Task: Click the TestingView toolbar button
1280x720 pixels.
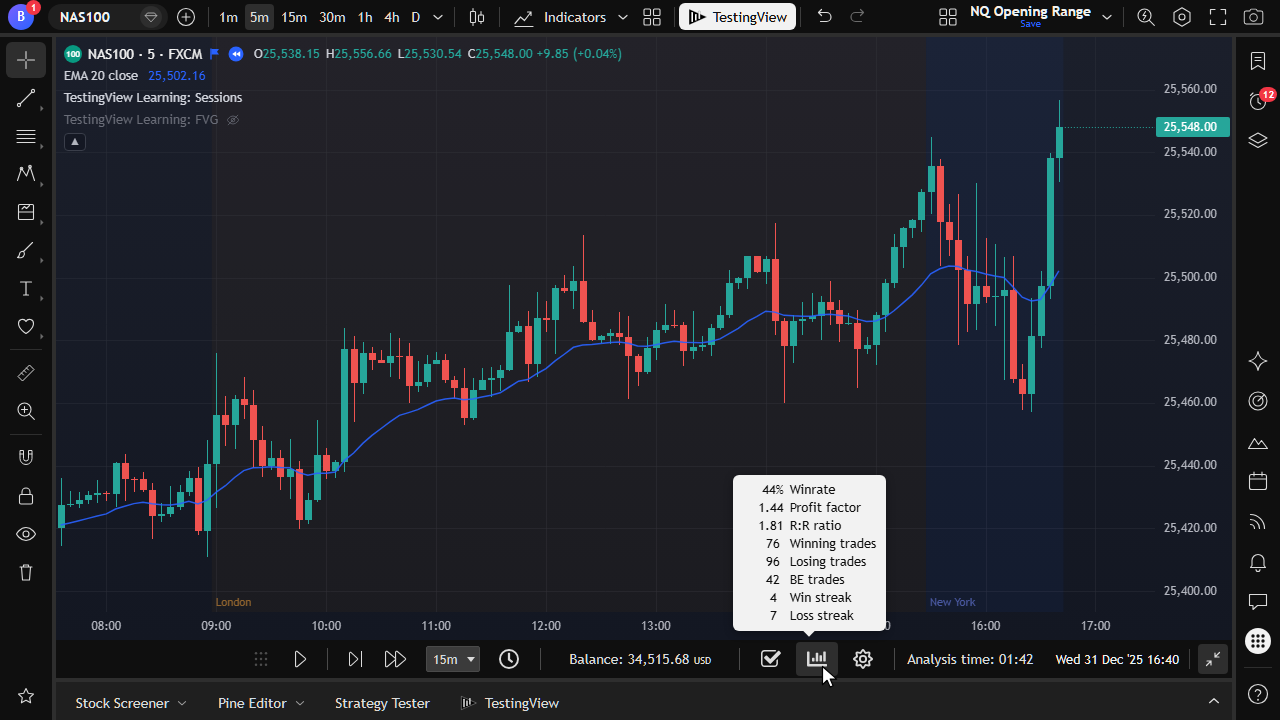Action: (x=738, y=17)
